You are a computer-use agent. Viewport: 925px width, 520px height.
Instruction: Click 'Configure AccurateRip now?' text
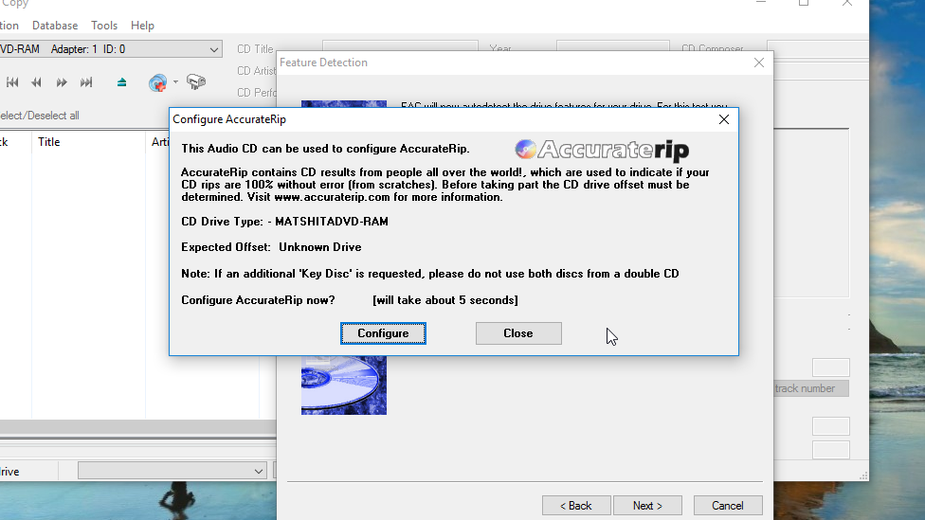pyautogui.click(x=258, y=300)
